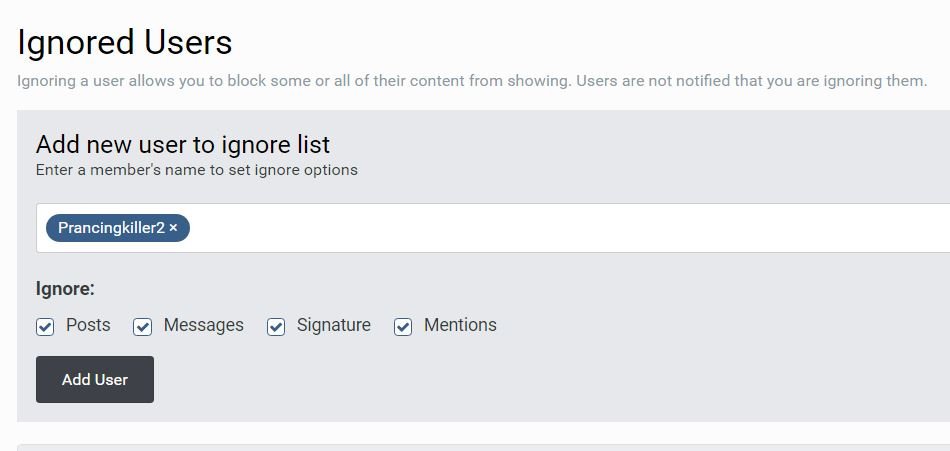Image resolution: width=950 pixels, height=451 pixels.
Task: Click the empty panel area beside Add User
Action: pyautogui.click(x=500, y=380)
